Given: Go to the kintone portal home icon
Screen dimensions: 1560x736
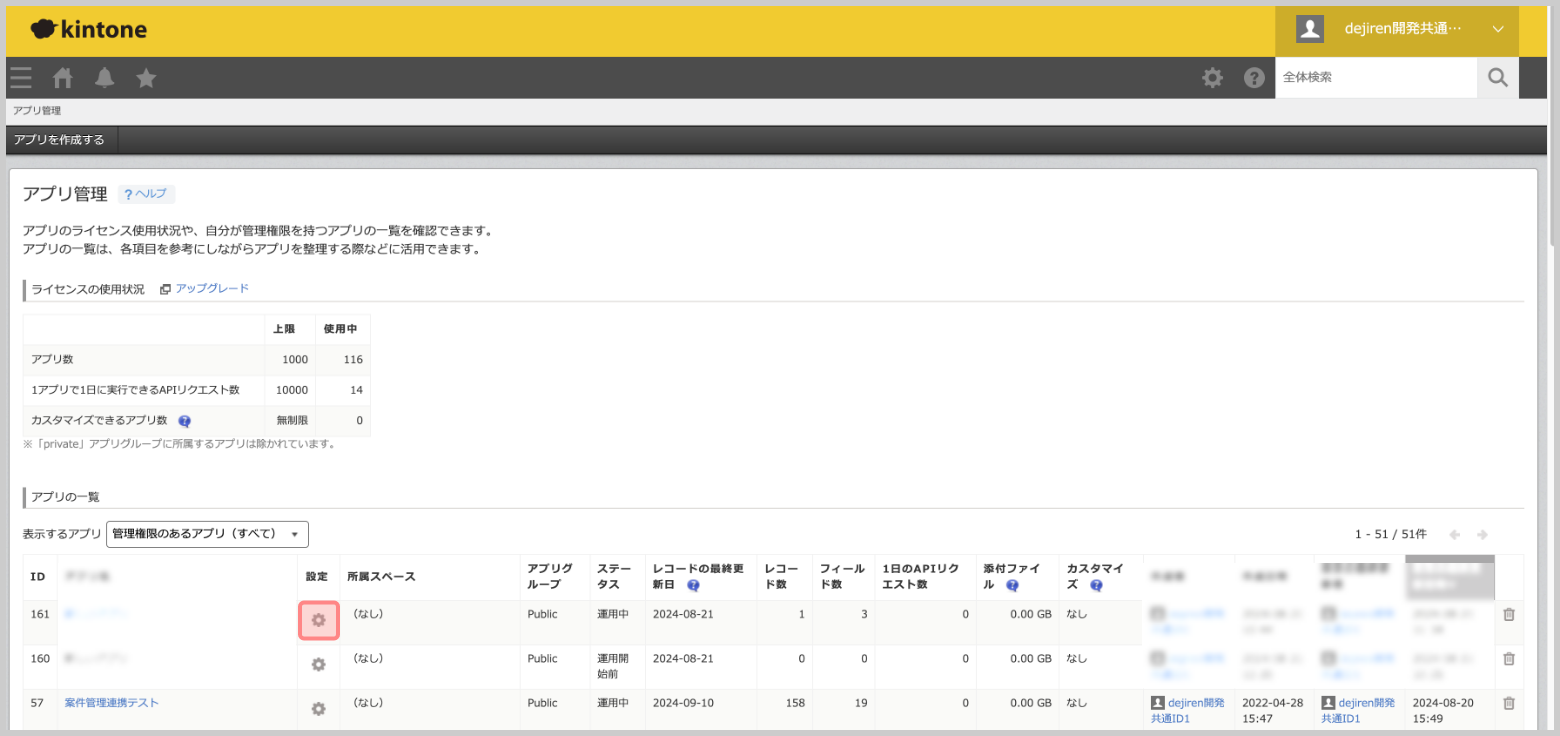Looking at the screenshot, I should click(63, 78).
